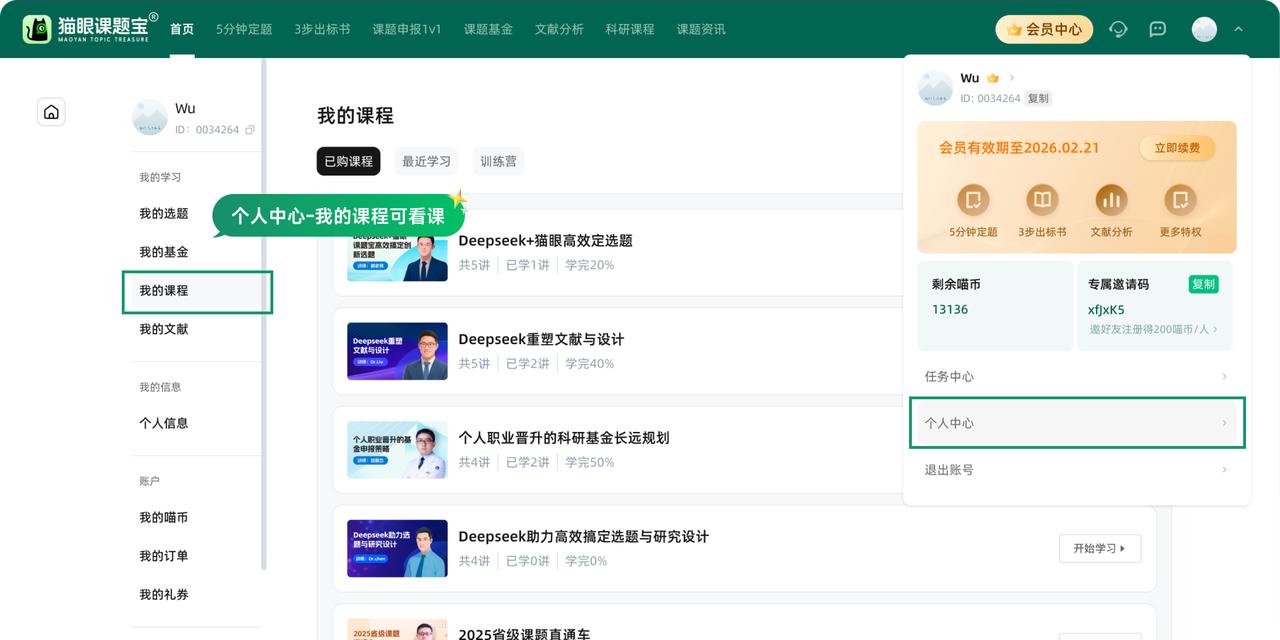Go to 首页 nav tab

[182, 29]
